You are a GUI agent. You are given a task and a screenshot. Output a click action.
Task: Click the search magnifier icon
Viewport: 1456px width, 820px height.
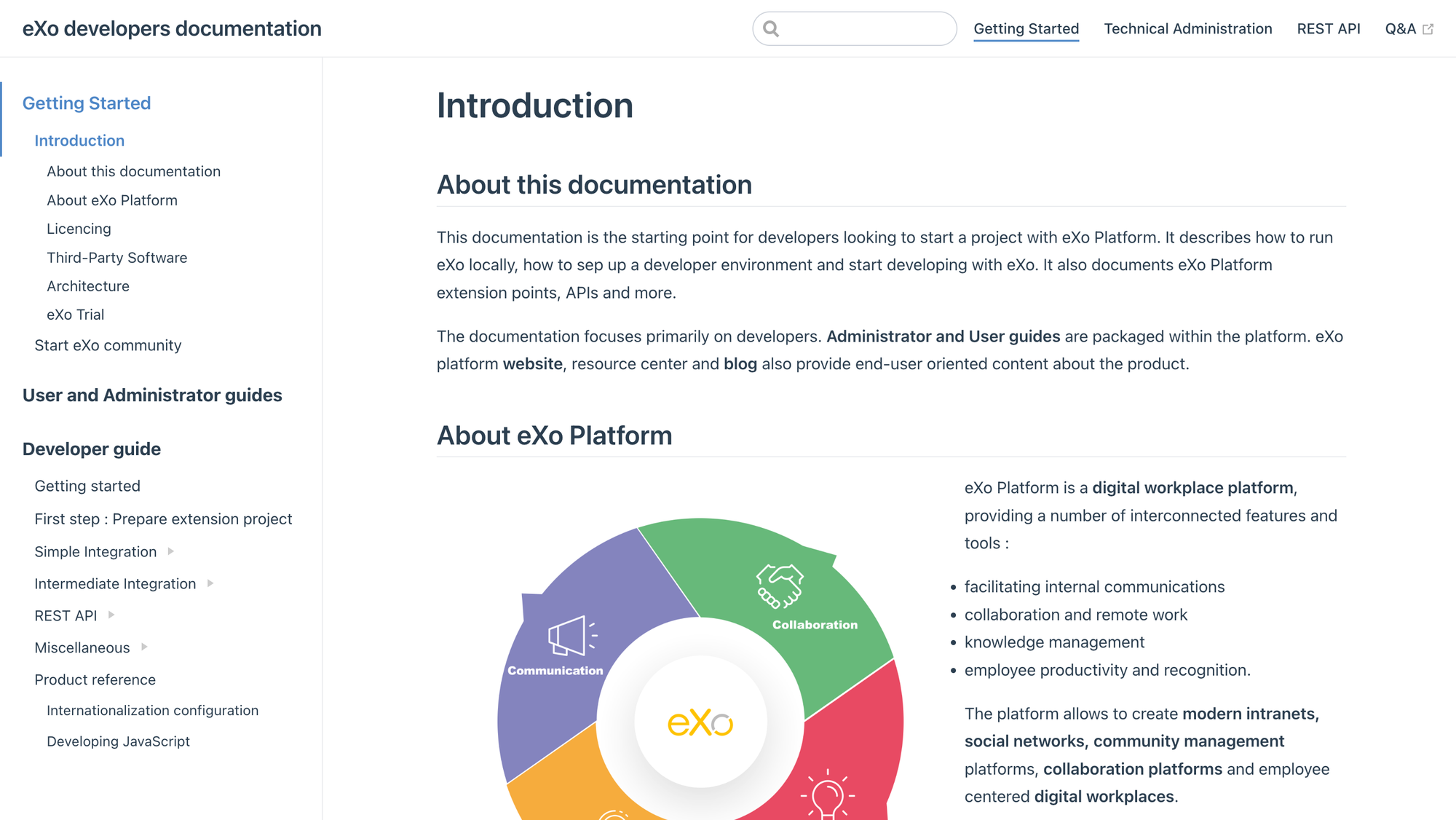pos(771,29)
